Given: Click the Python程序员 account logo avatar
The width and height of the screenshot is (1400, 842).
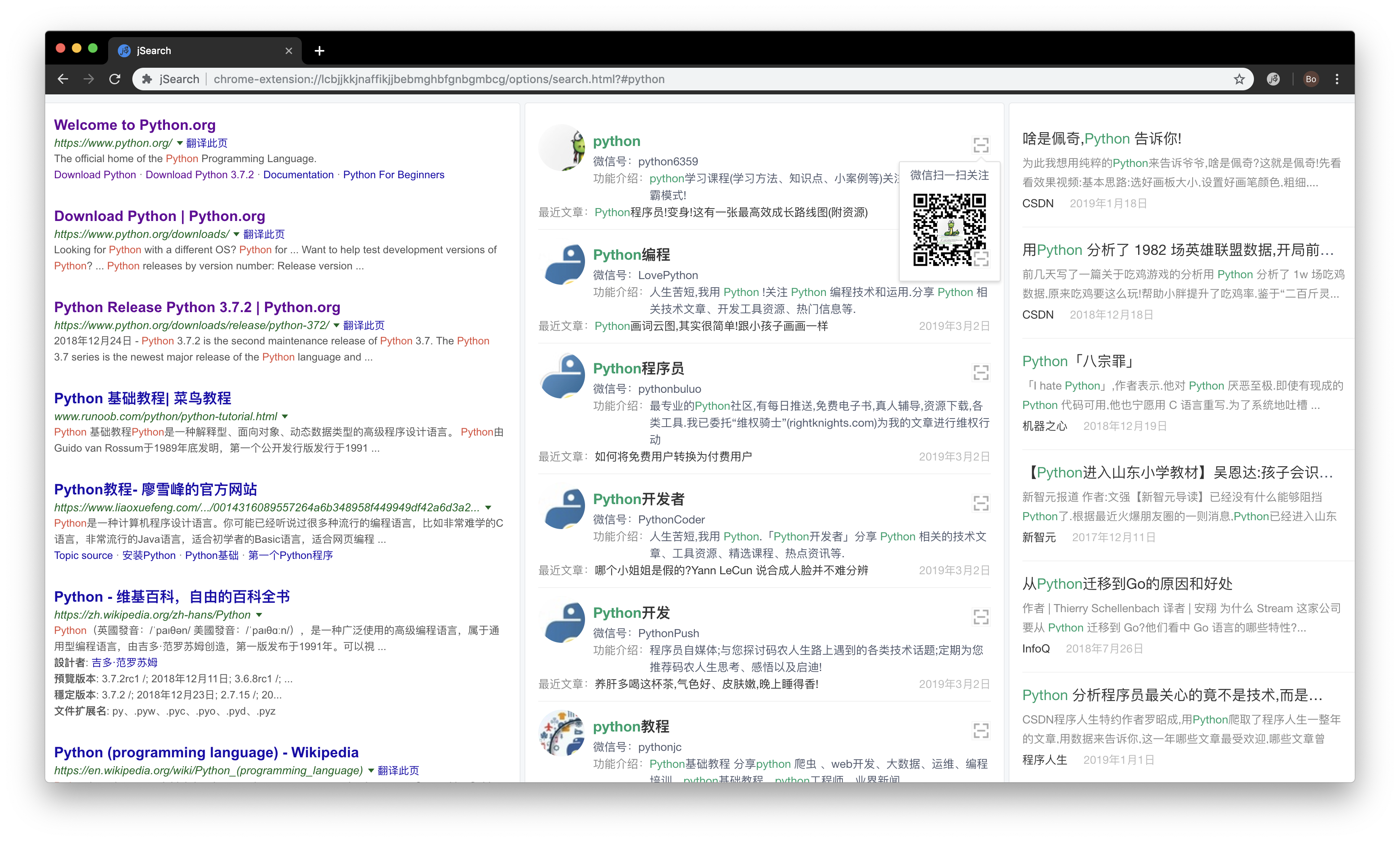Looking at the screenshot, I should [562, 375].
